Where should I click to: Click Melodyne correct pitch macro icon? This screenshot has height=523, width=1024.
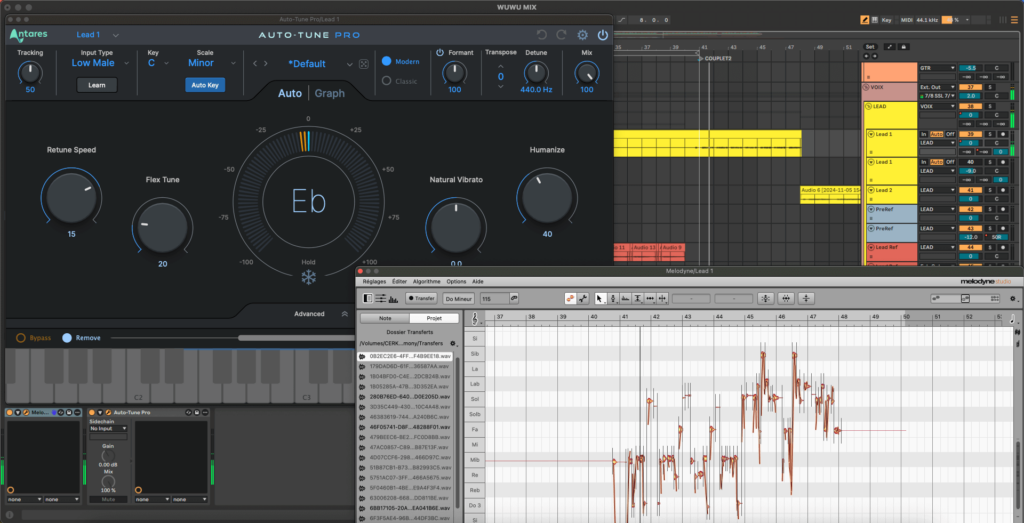click(x=766, y=298)
